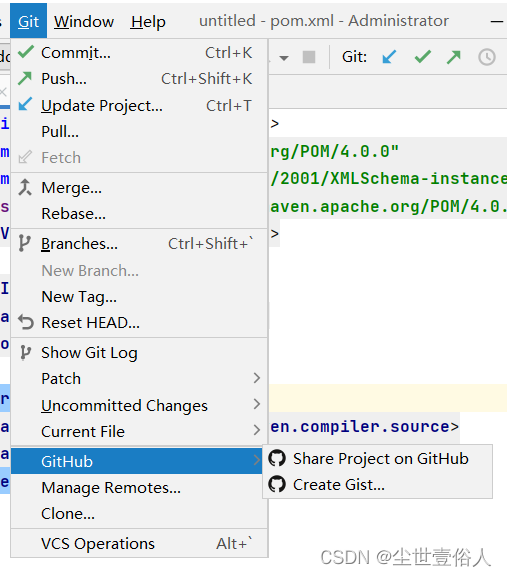This screenshot has width=507, height=577.
Task: Click GitHub logo beside Create Gist...
Action: [277, 484]
